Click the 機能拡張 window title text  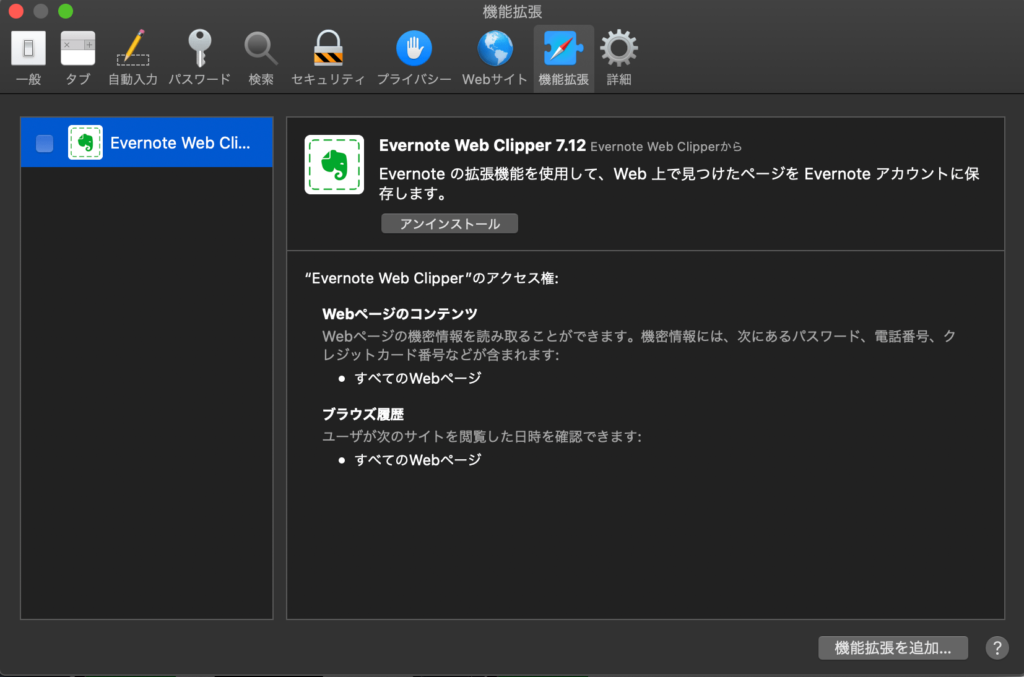coord(512,12)
